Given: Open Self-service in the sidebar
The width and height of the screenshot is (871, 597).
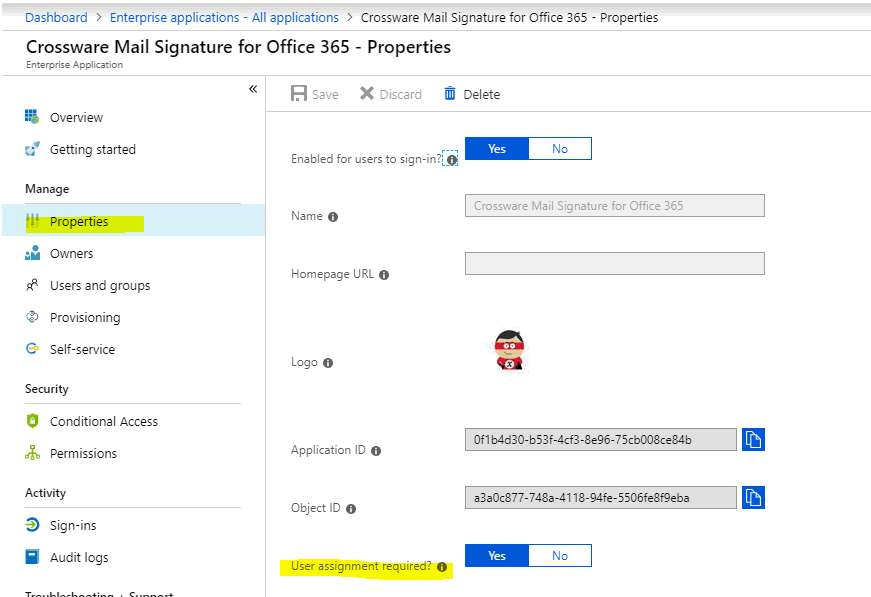Looking at the screenshot, I should 133,349.
